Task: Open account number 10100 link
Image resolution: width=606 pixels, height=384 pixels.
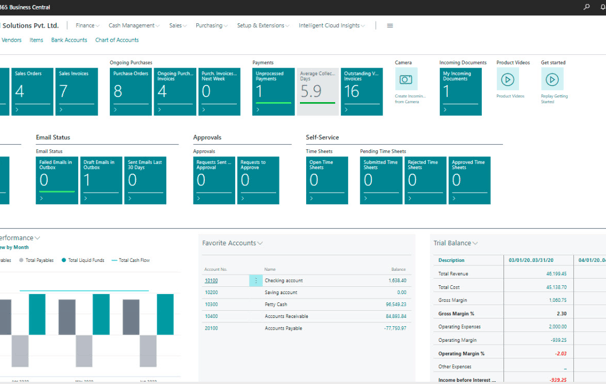Action: point(211,280)
